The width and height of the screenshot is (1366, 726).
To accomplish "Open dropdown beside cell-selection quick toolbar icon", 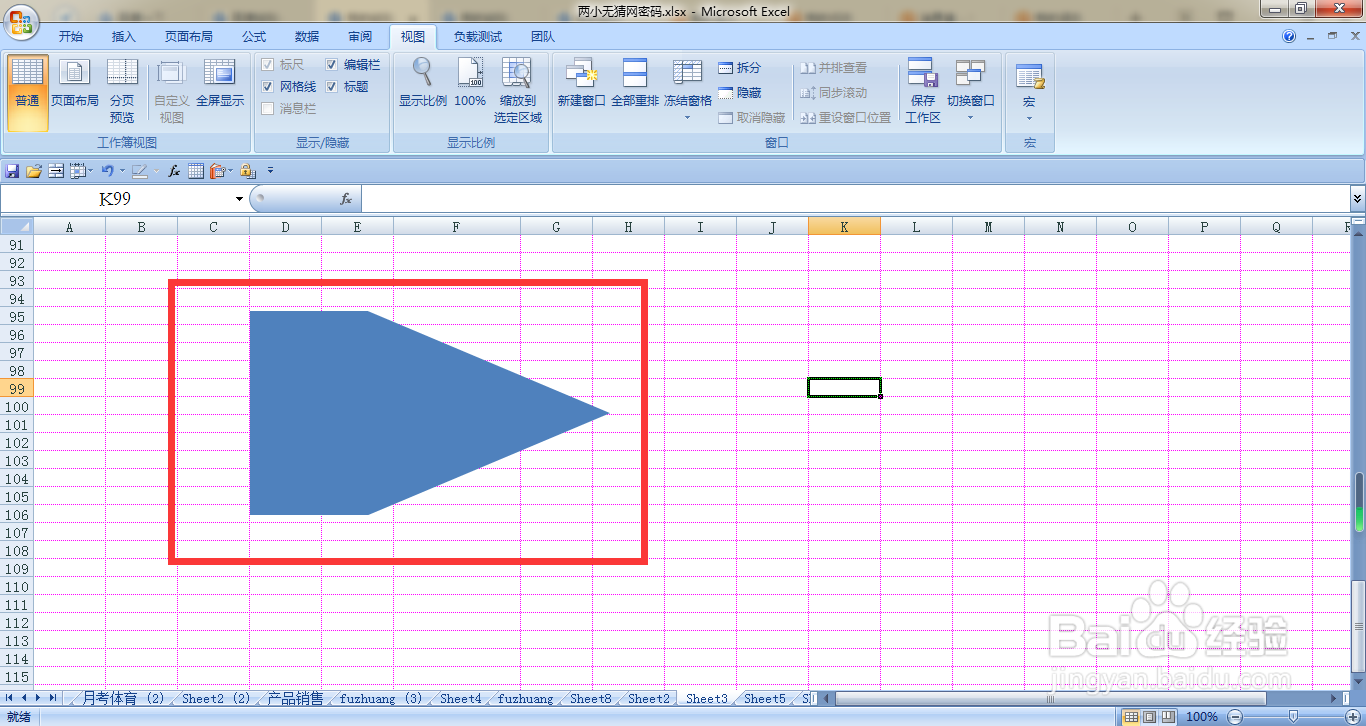I will click(90, 172).
